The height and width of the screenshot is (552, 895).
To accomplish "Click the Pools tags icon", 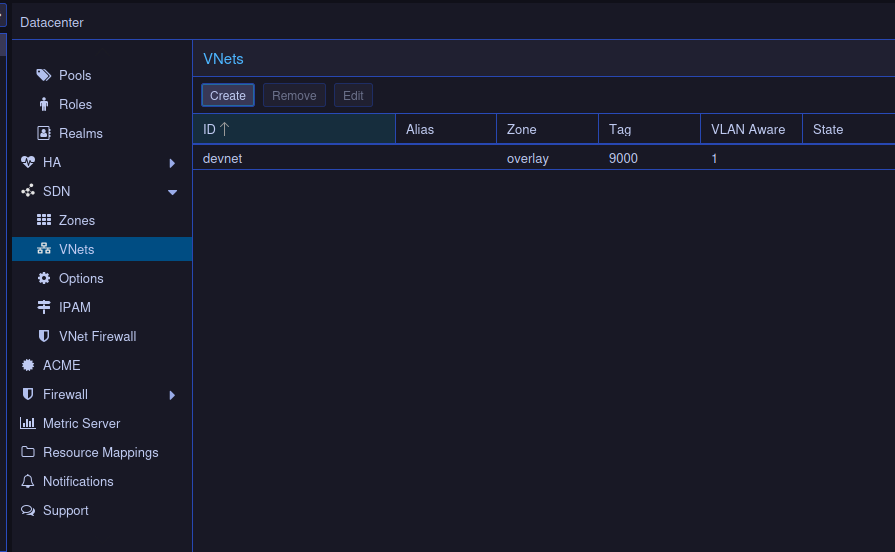I will 44,75.
